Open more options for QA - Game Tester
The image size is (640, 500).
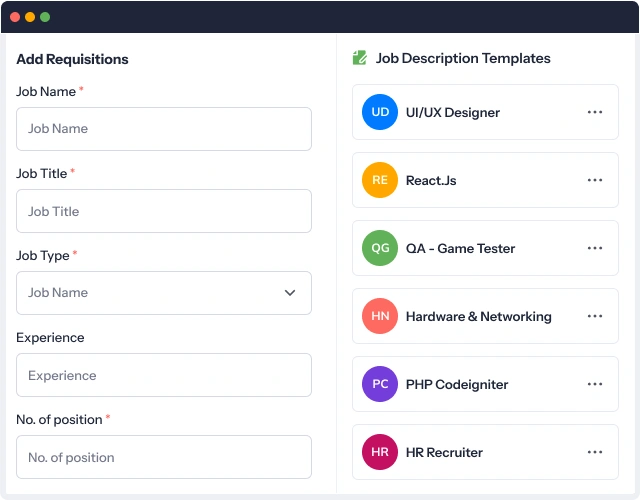click(x=595, y=248)
